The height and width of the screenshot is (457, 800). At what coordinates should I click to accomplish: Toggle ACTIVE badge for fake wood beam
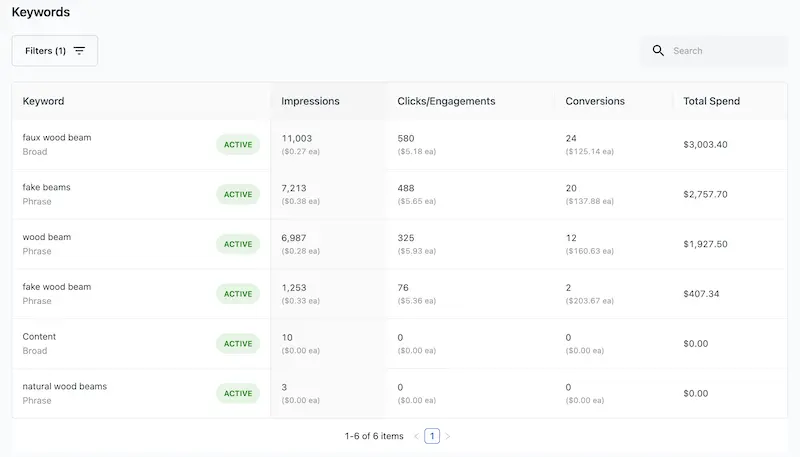[x=238, y=294]
